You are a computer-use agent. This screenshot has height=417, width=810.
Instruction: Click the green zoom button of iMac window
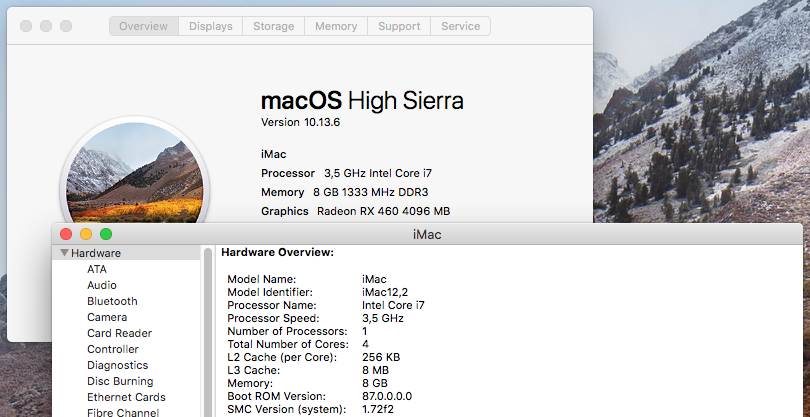pos(106,234)
